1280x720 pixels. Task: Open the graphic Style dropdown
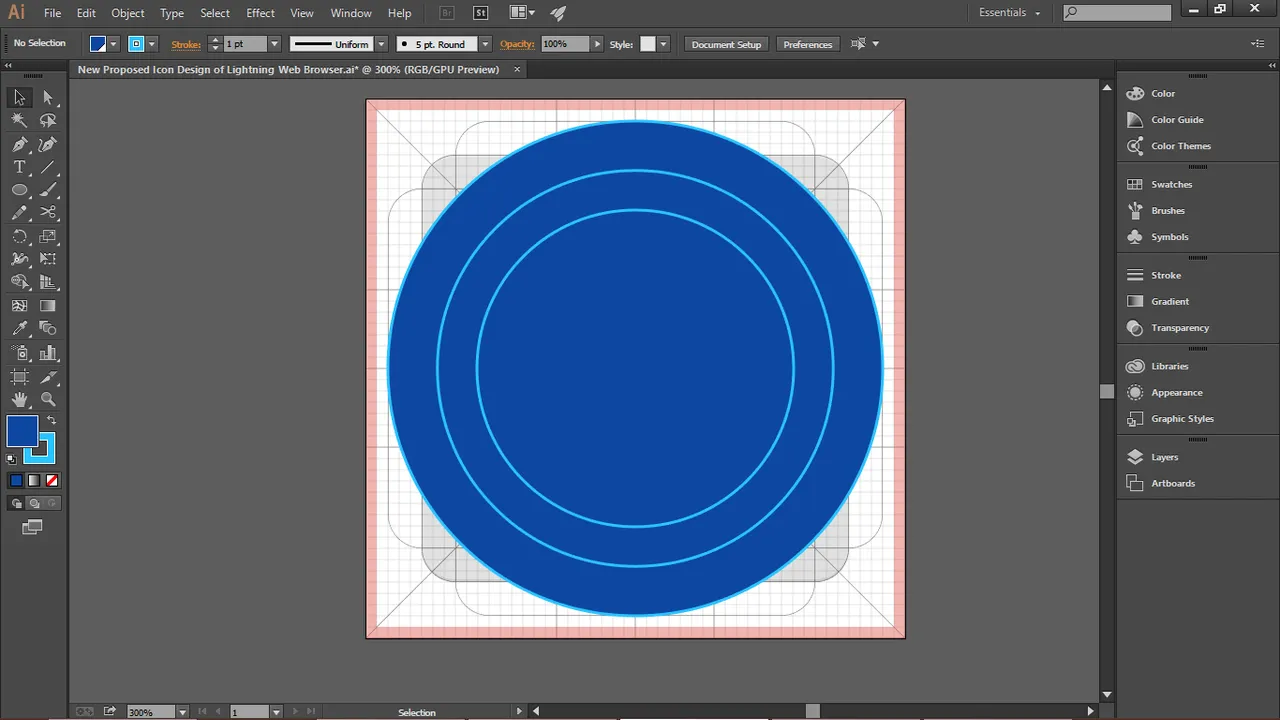663,44
